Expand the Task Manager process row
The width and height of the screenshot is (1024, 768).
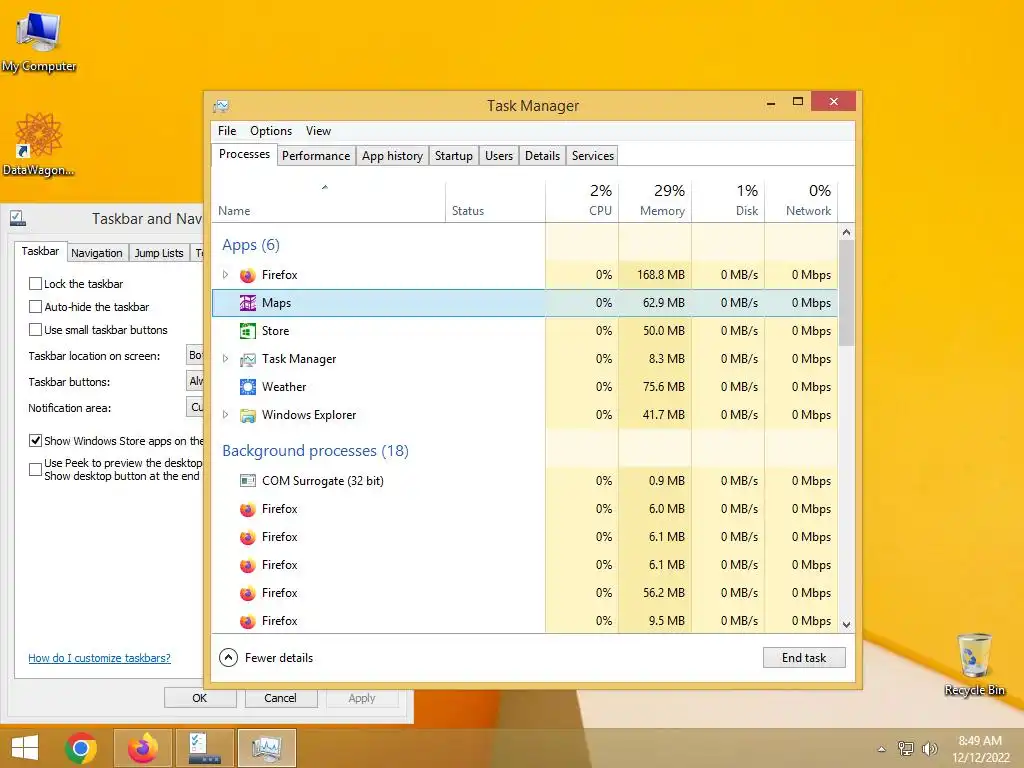click(225, 359)
